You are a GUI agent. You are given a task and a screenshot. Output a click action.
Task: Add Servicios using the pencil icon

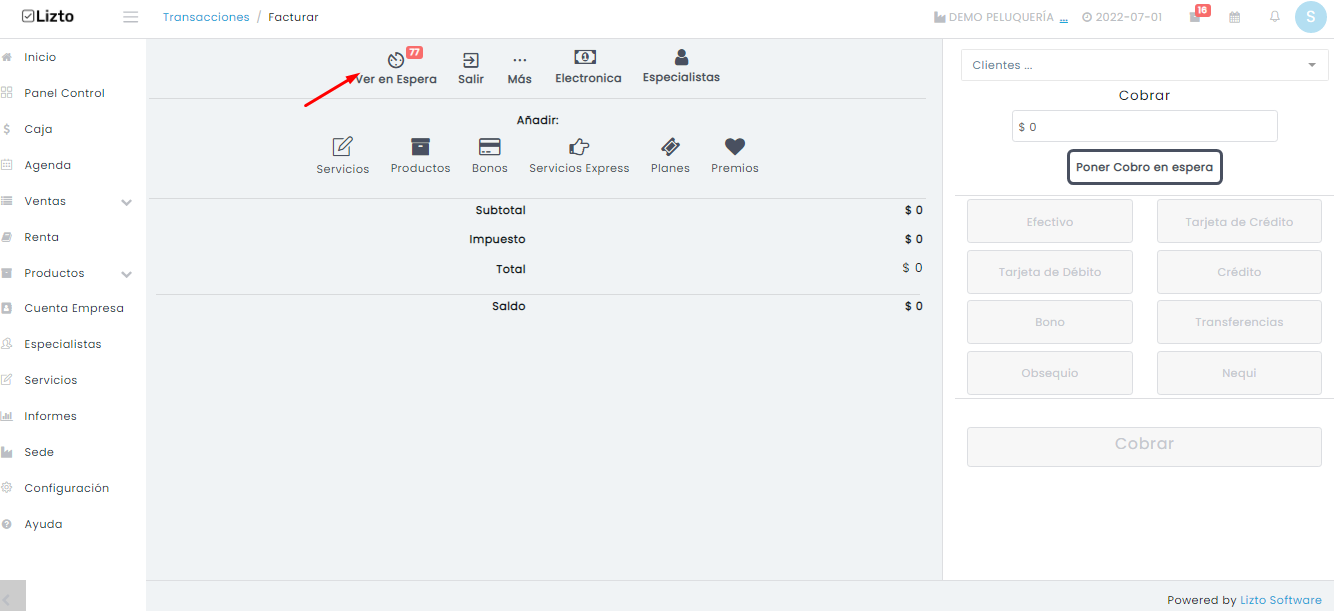(342, 147)
